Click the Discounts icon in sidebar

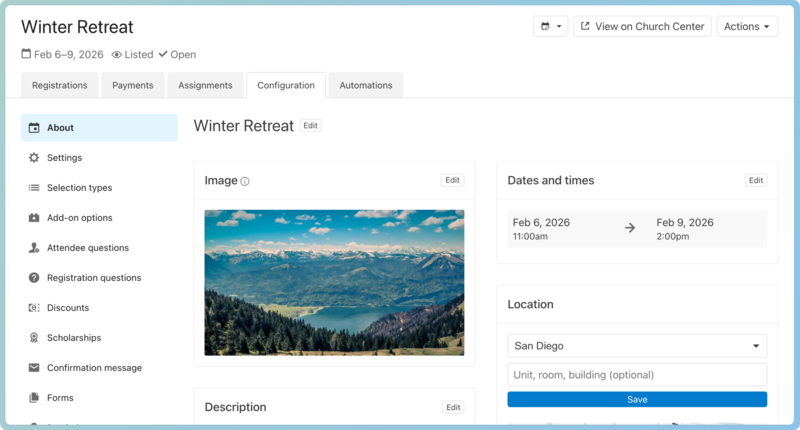click(34, 308)
